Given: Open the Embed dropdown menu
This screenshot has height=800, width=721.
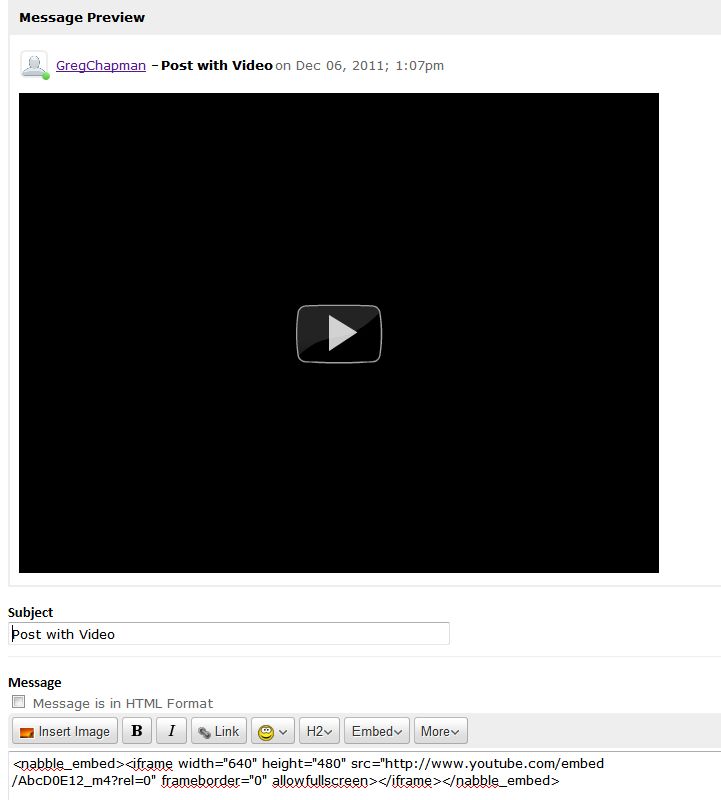Looking at the screenshot, I should tap(377, 731).
